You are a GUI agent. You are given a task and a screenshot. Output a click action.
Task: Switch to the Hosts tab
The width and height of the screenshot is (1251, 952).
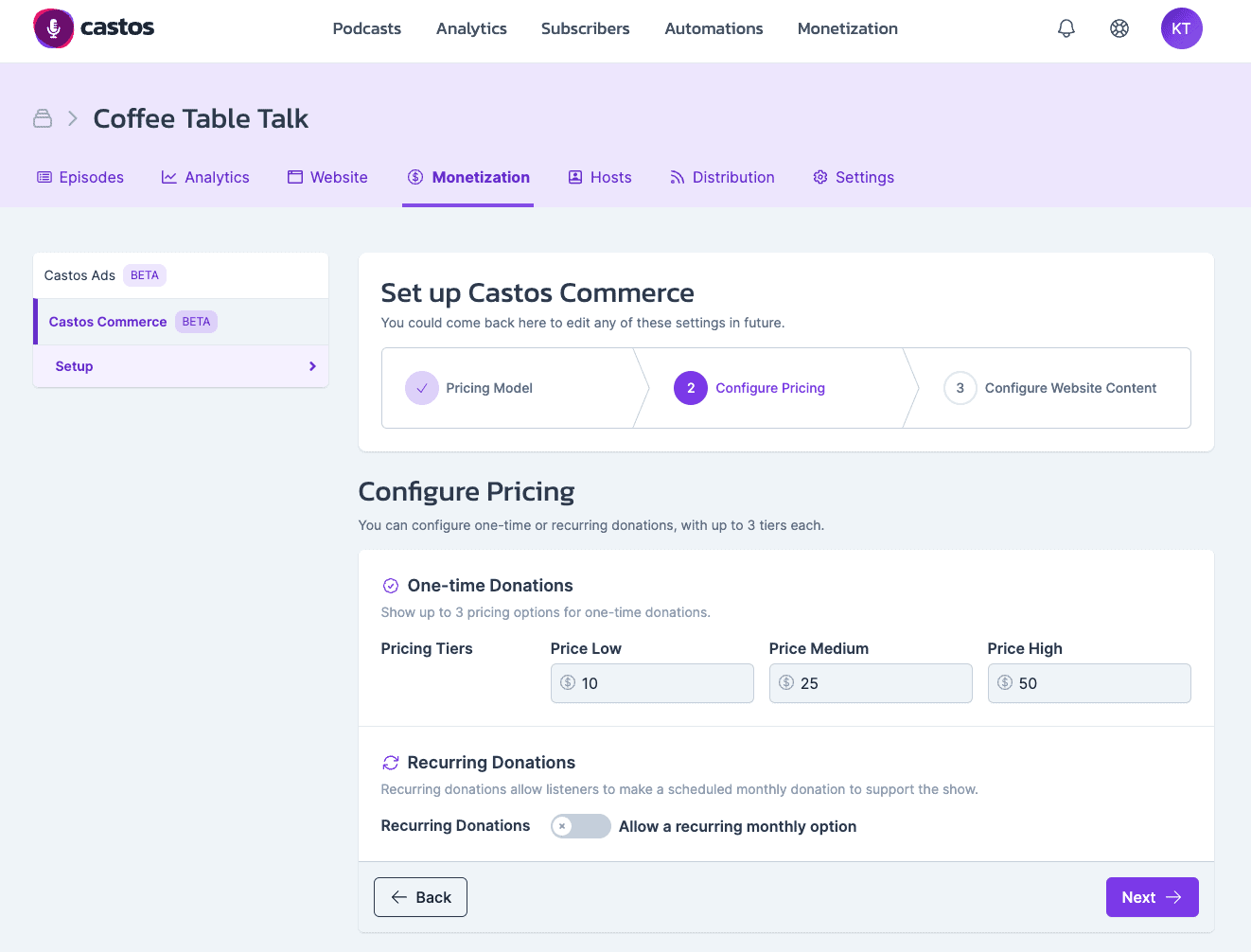(600, 177)
